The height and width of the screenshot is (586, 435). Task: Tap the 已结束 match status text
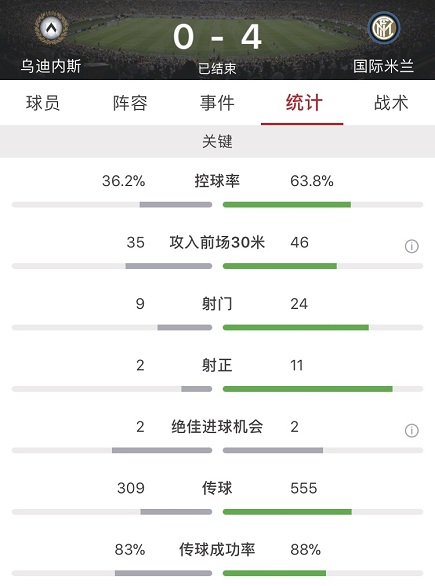[x=217, y=68]
